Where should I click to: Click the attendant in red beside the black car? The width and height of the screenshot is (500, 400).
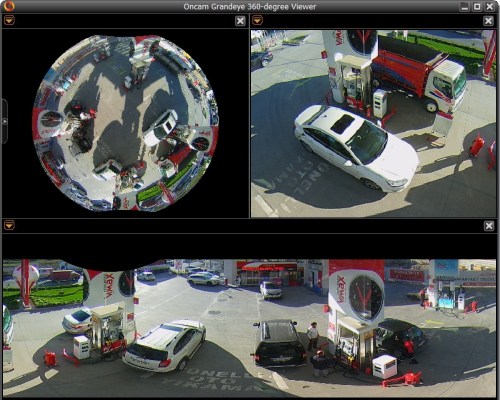[410, 350]
